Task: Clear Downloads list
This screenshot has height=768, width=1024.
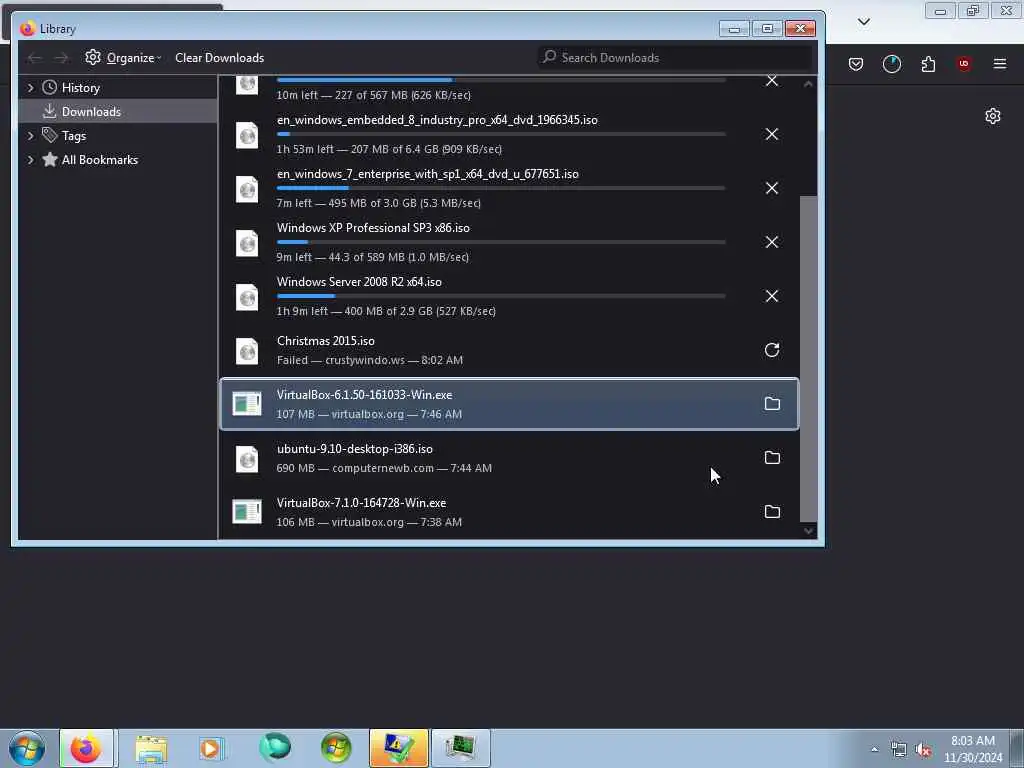Action: coord(219,58)
